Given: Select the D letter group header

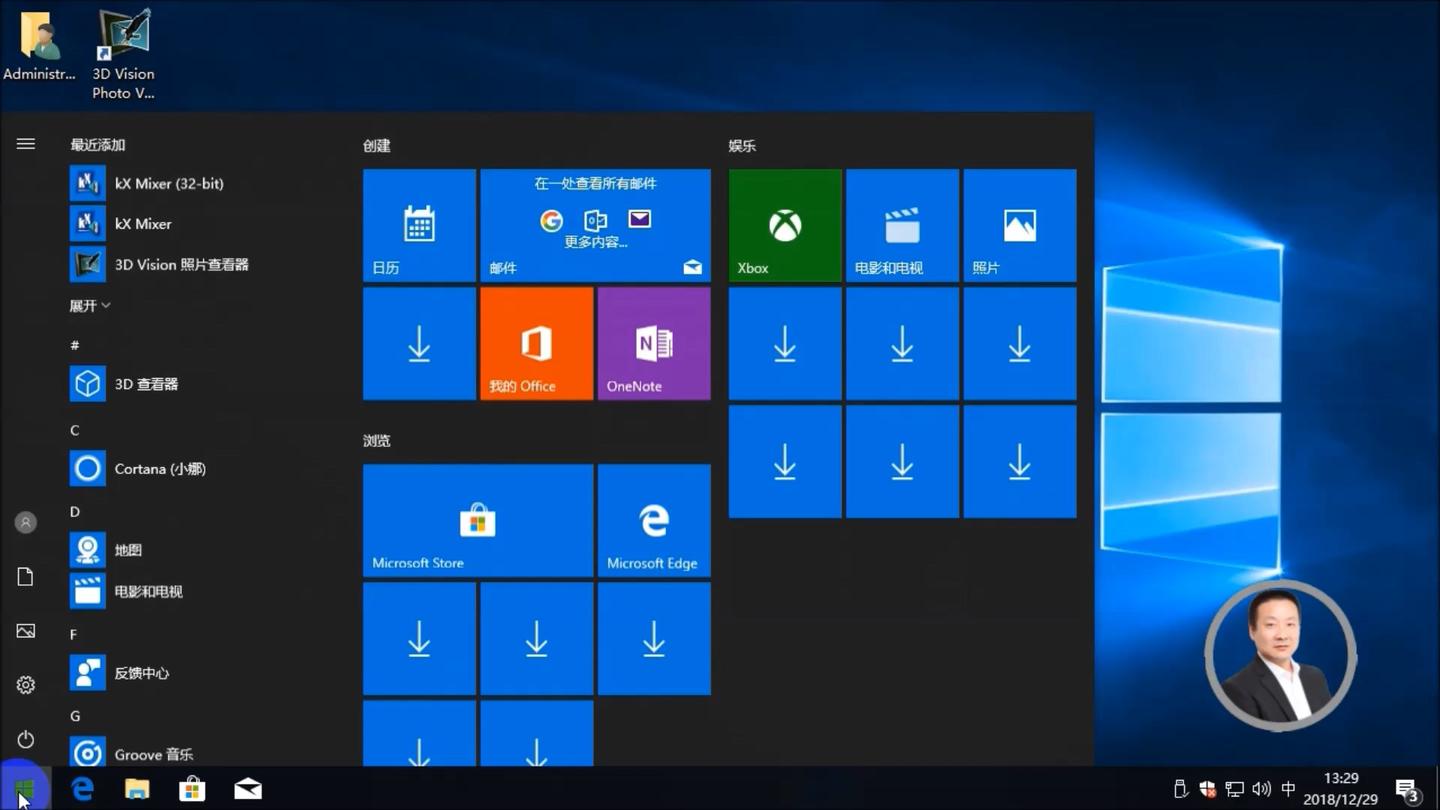Looking at the screenshot, I should (x=75, y=511).
